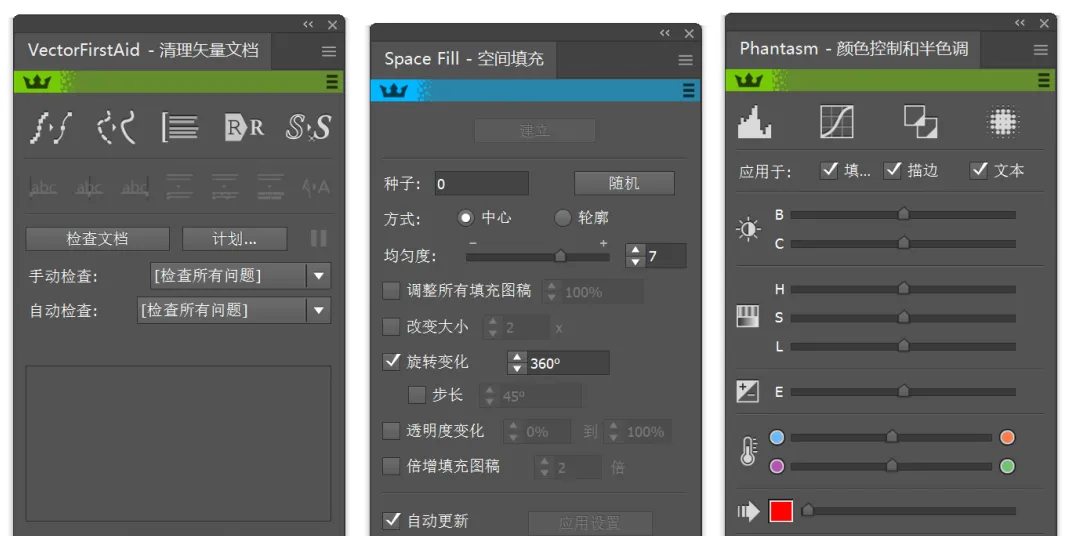The width and height of the screenshot is (1080, 536).
Task: Click the pause icon beside 计划 button
Action: point(318,238)
